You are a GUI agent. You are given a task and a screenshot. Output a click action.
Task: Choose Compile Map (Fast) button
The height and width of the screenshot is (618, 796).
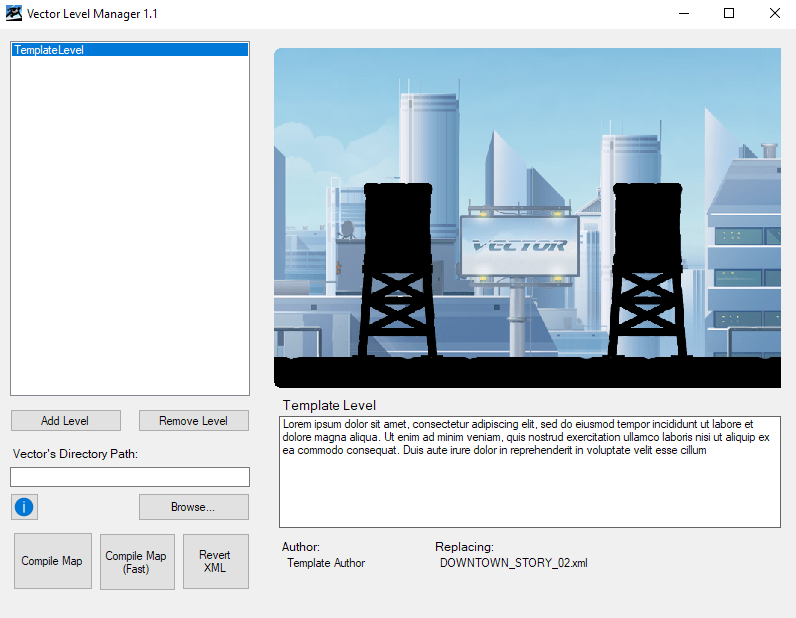[x=137, y=562]
